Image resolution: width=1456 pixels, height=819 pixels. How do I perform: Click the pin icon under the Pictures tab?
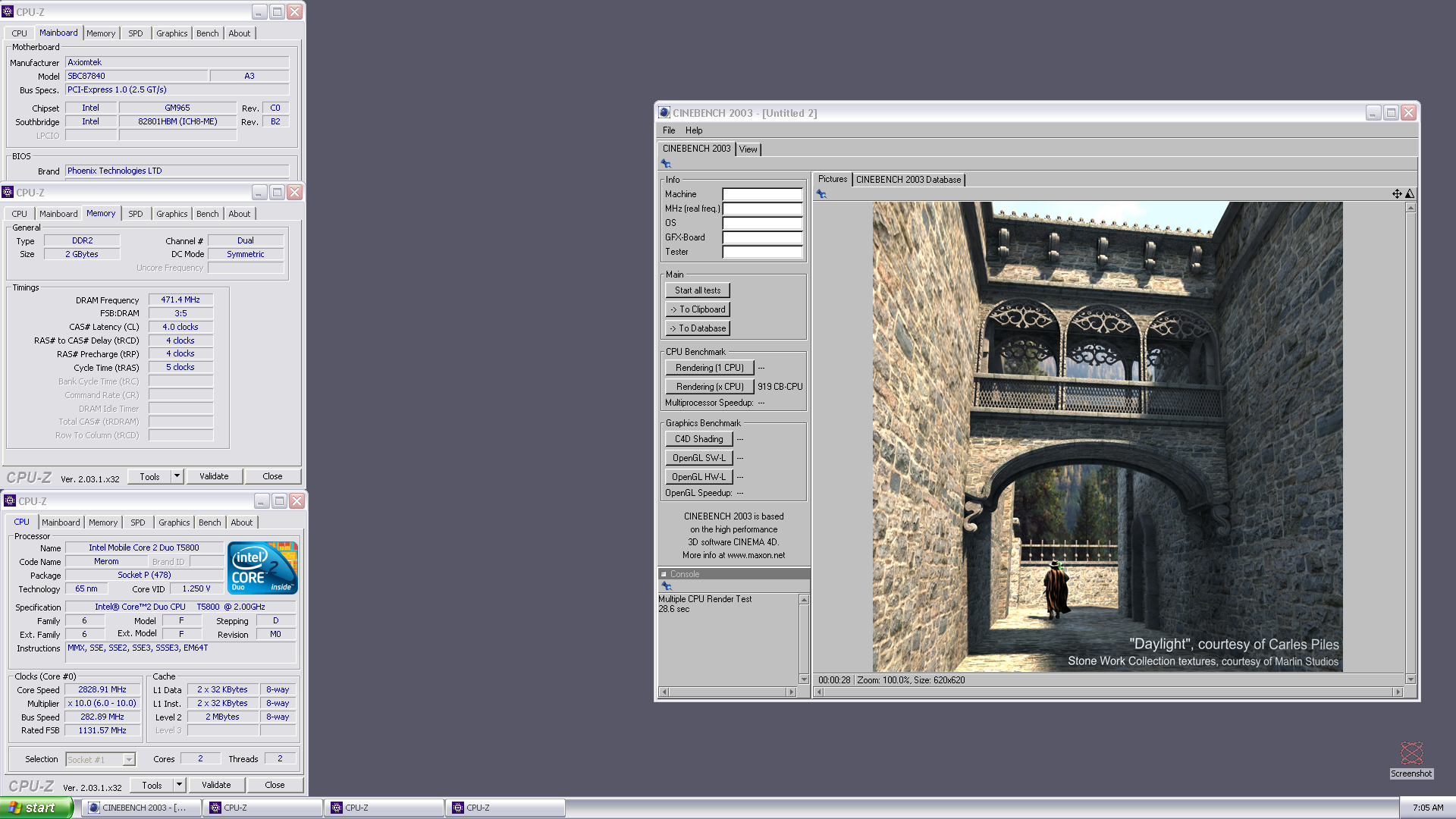point(821,194)
